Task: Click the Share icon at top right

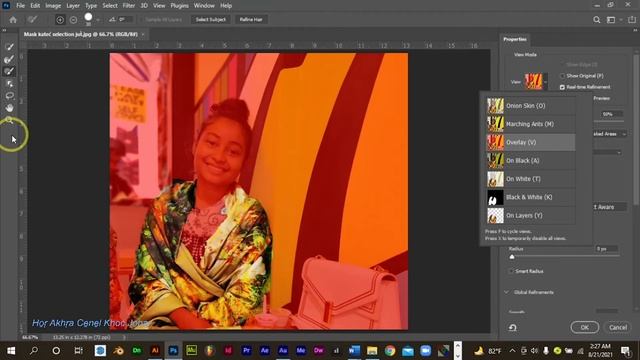Action: (632, 20)
